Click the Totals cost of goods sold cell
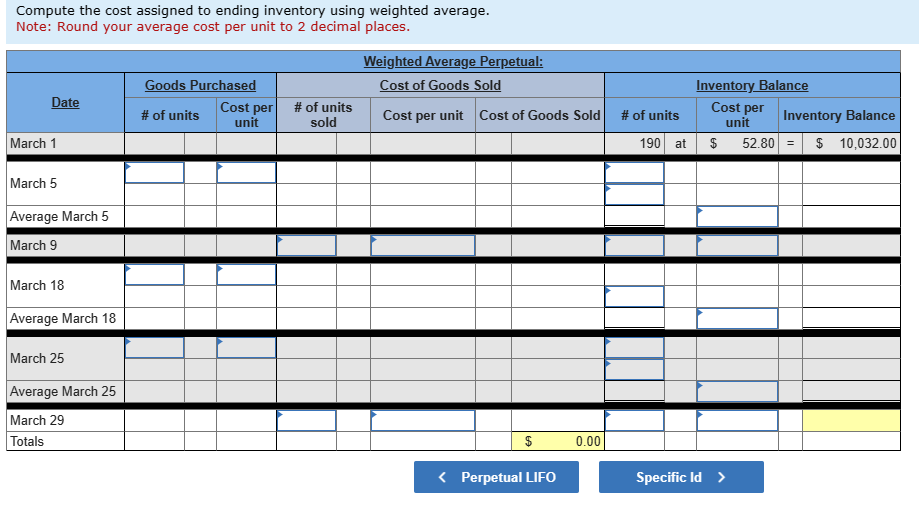Image resolution: width=919 pixels, height=505 pixels. 557,441
